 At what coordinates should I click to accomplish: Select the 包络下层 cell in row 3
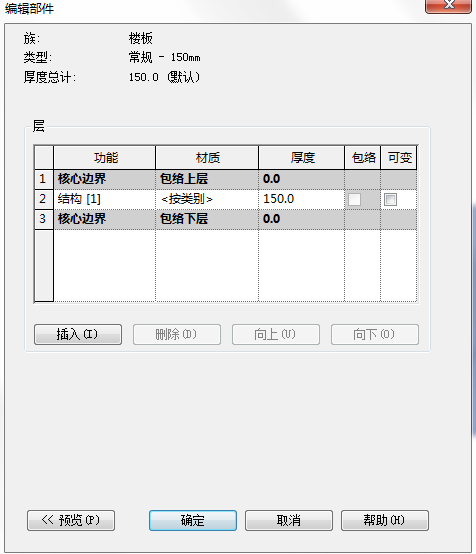coord(207,219)
